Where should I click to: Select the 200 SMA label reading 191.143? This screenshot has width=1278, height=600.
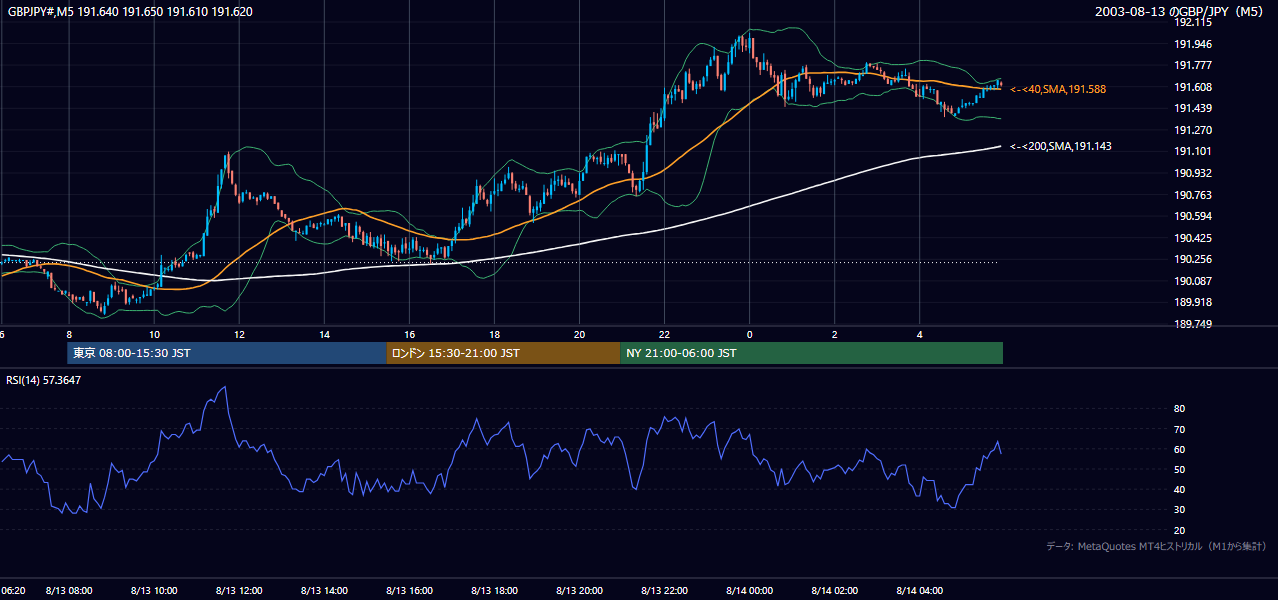(1061, 146)
